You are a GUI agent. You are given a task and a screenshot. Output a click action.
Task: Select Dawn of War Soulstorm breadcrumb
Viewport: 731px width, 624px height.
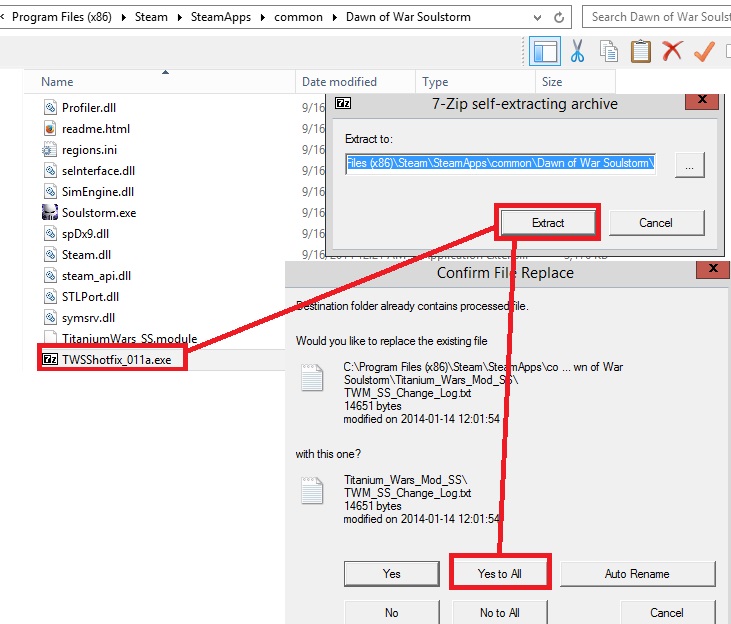408,17
